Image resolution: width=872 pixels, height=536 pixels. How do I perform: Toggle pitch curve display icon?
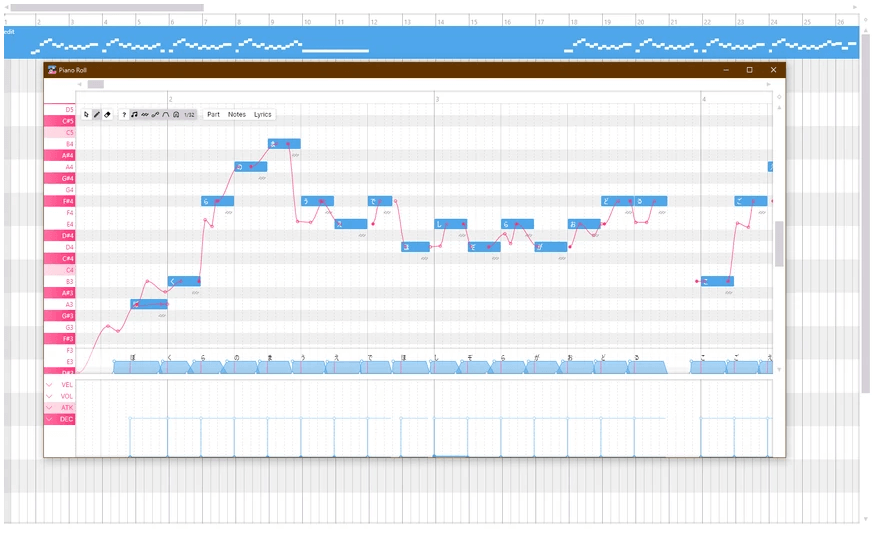pyautogui.click(x=155, y=115)
